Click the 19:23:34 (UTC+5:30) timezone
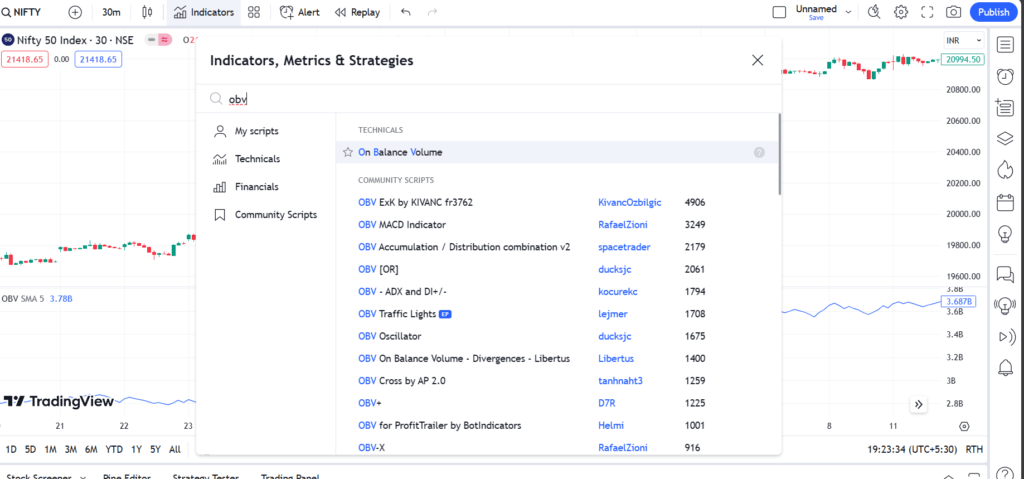The height and width of the screenshot is (479, 1024). coord(910,450)
